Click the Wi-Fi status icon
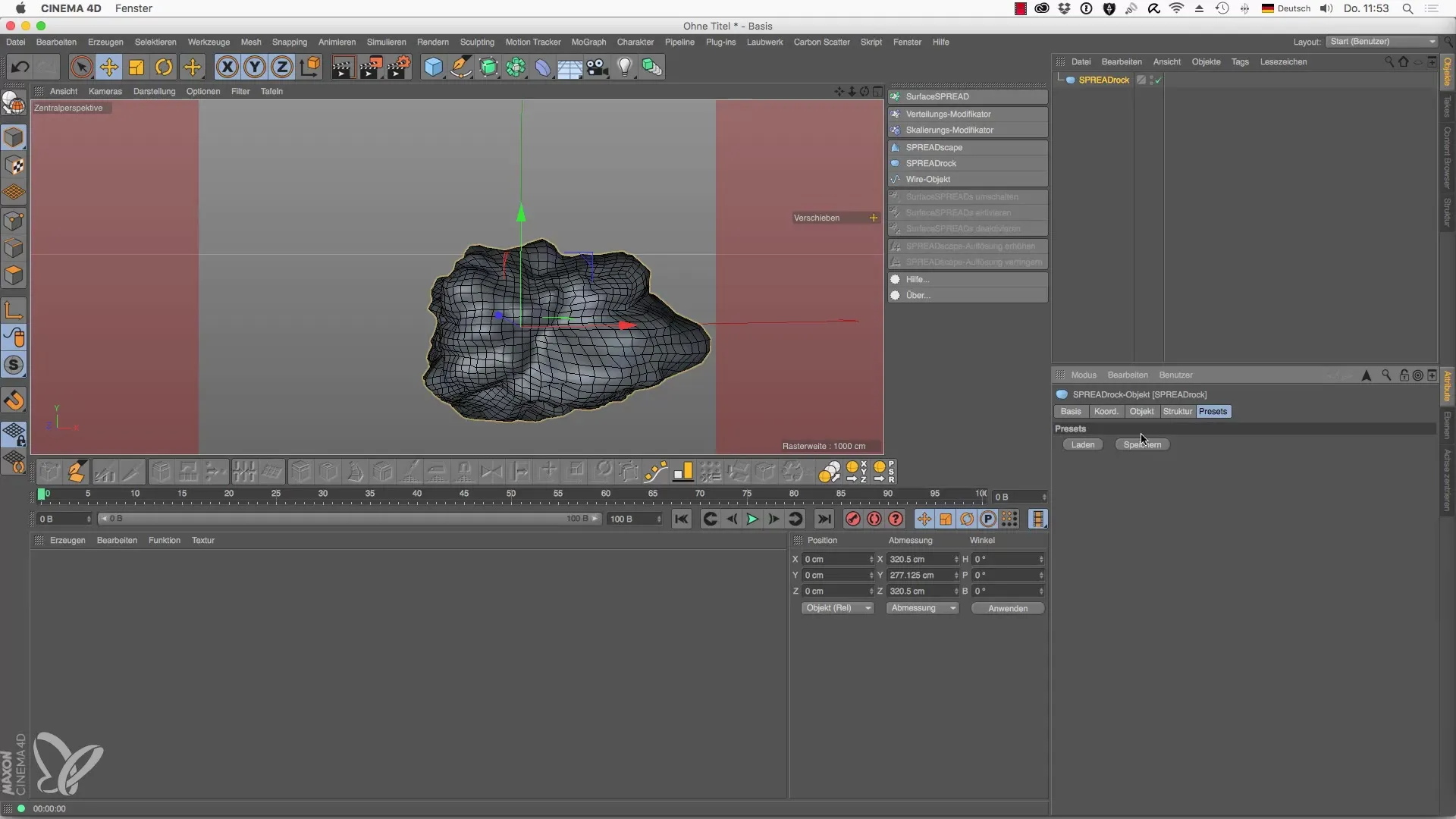The image size is (1456, 819). tap(1177, 8)
